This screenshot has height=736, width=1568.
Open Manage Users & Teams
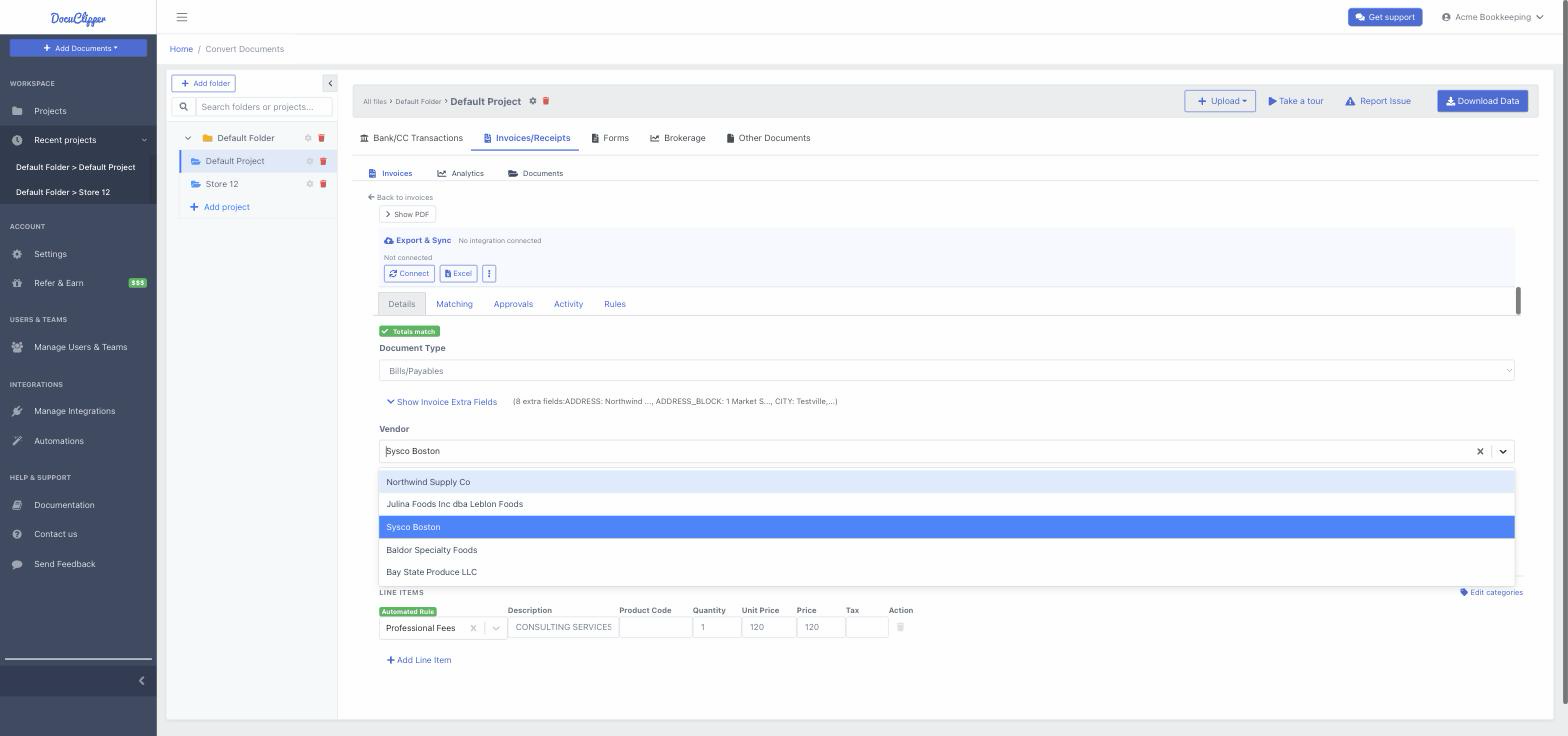[80, 347]
